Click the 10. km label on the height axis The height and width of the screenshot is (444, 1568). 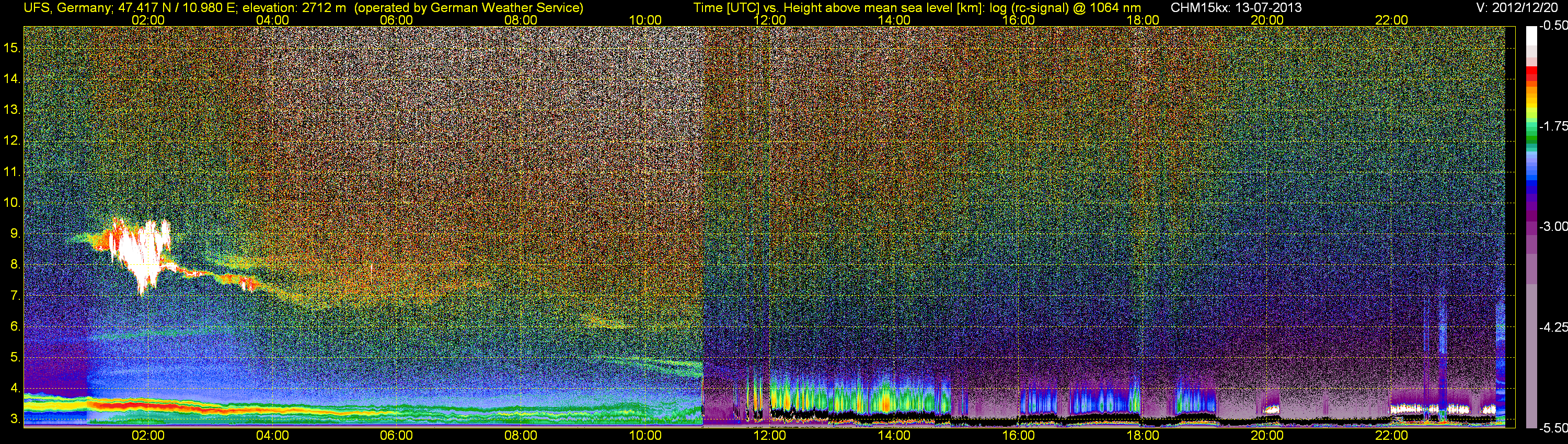click(11, 203)
